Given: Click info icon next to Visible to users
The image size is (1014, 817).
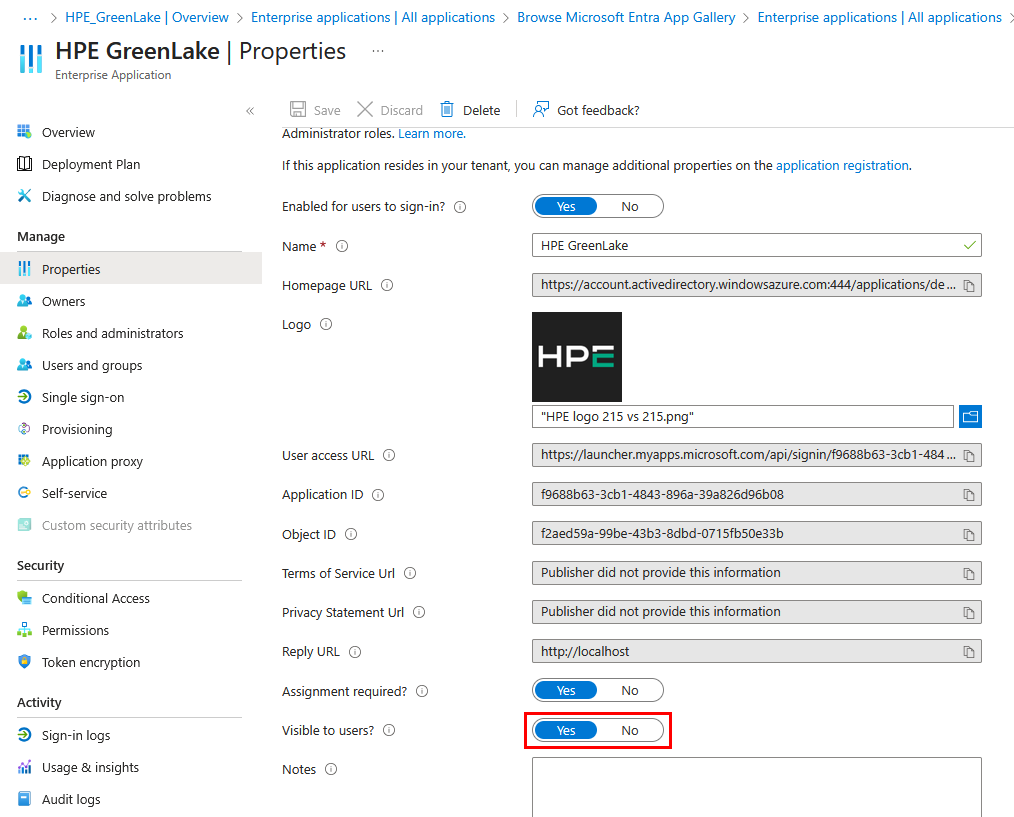Looking at the screenshot, I should (x=389, y=730).
